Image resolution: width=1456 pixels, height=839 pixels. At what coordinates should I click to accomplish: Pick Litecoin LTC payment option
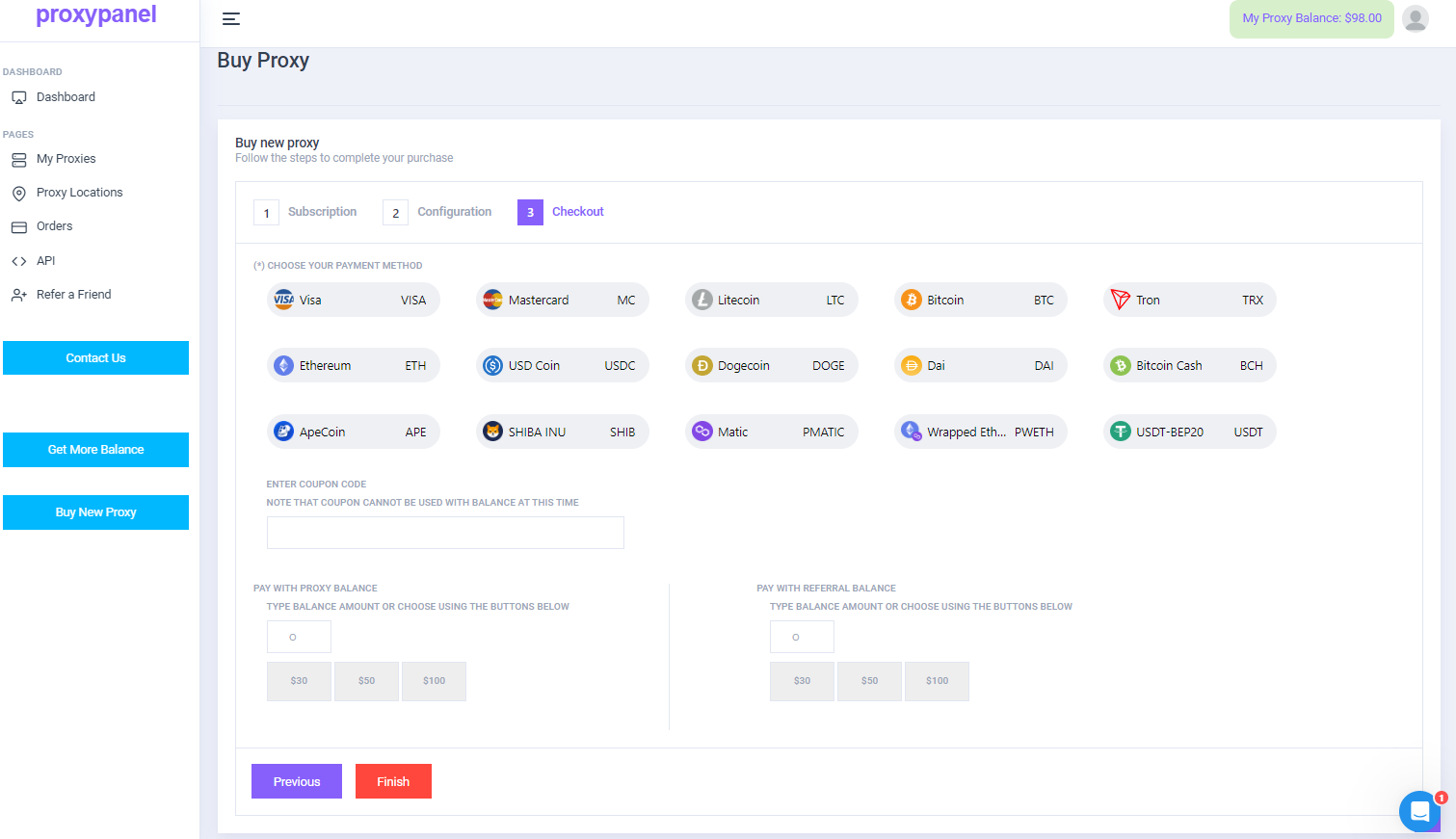(x=771, y=301)
